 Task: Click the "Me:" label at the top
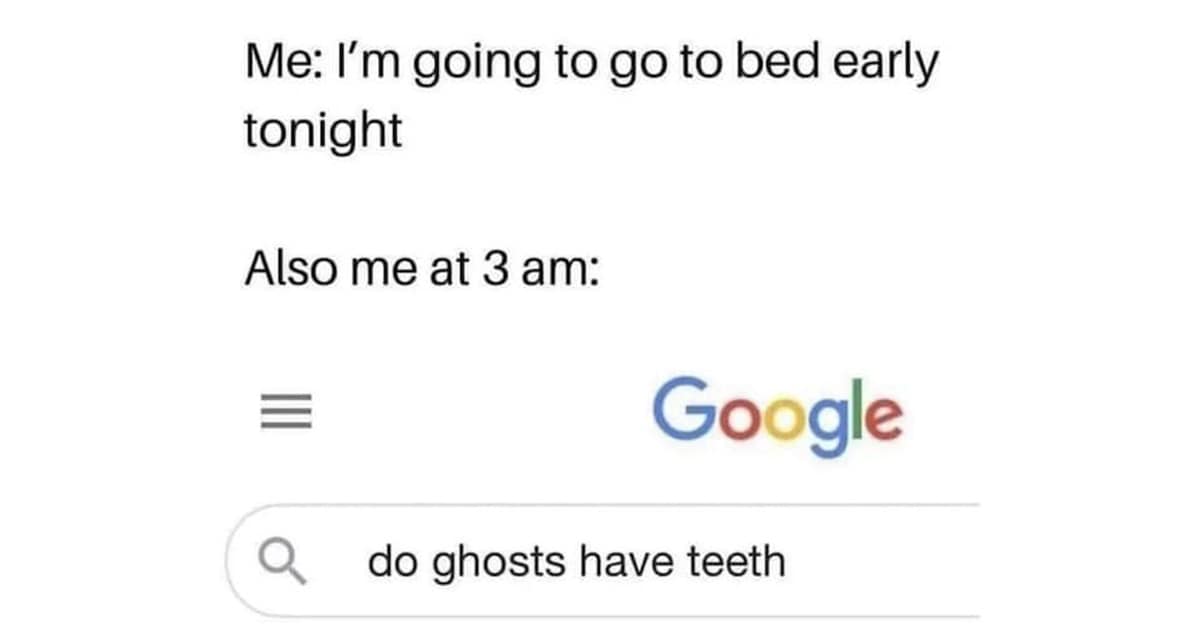279,65
